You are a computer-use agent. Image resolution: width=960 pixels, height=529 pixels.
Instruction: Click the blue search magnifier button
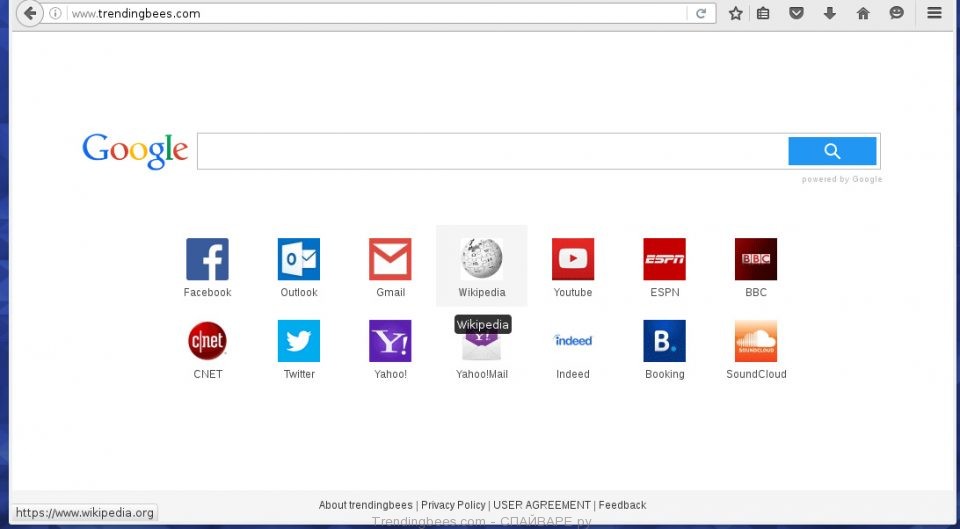click(x=832, y=151)
